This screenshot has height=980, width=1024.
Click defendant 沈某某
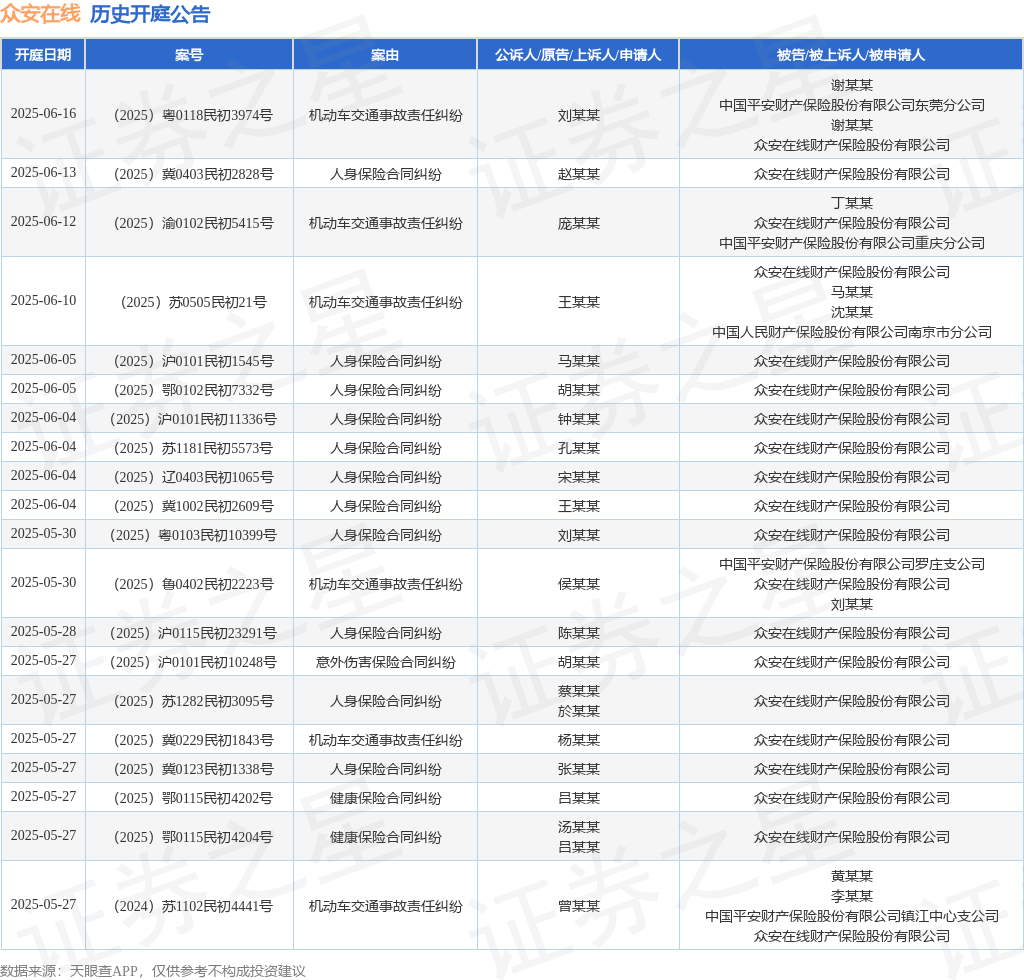(852, 312)
